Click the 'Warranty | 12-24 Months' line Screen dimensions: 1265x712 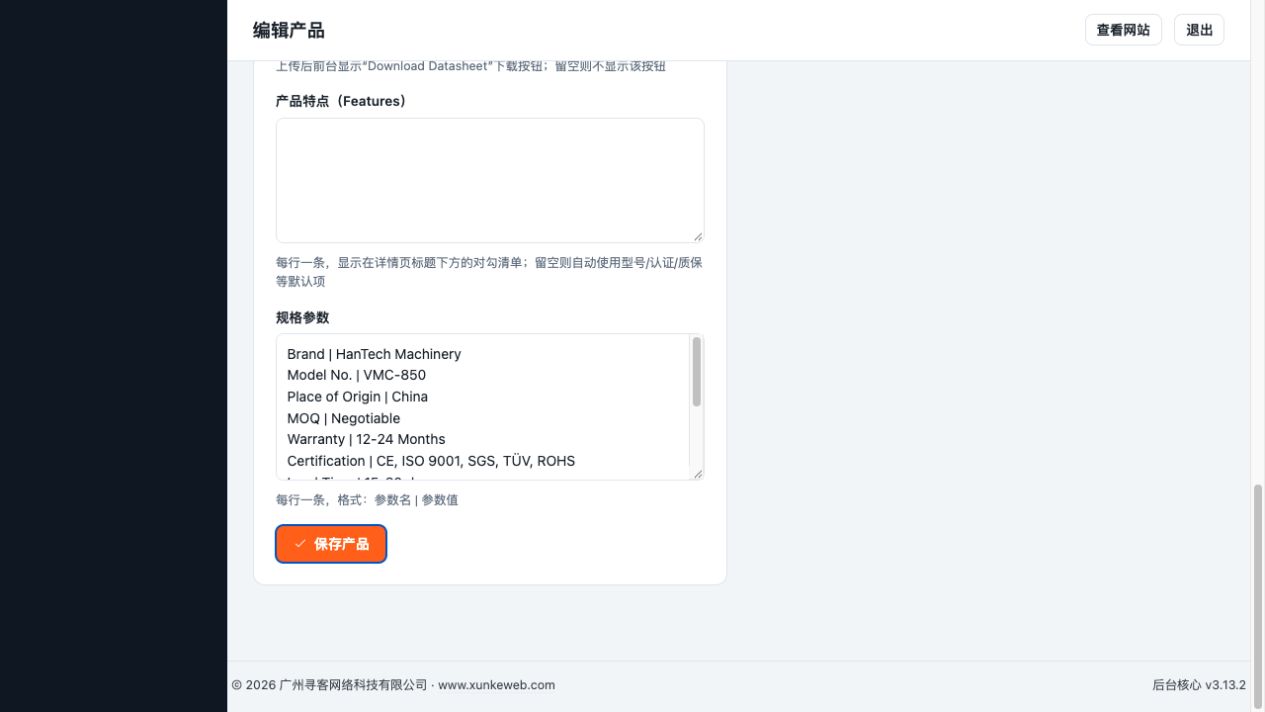pos(366,439)
